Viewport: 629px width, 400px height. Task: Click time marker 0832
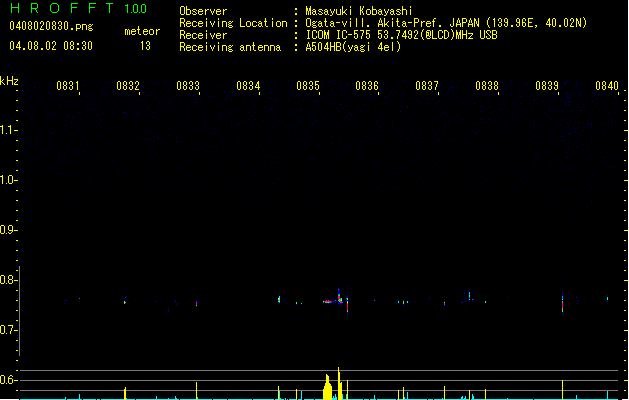click(128, 86)
